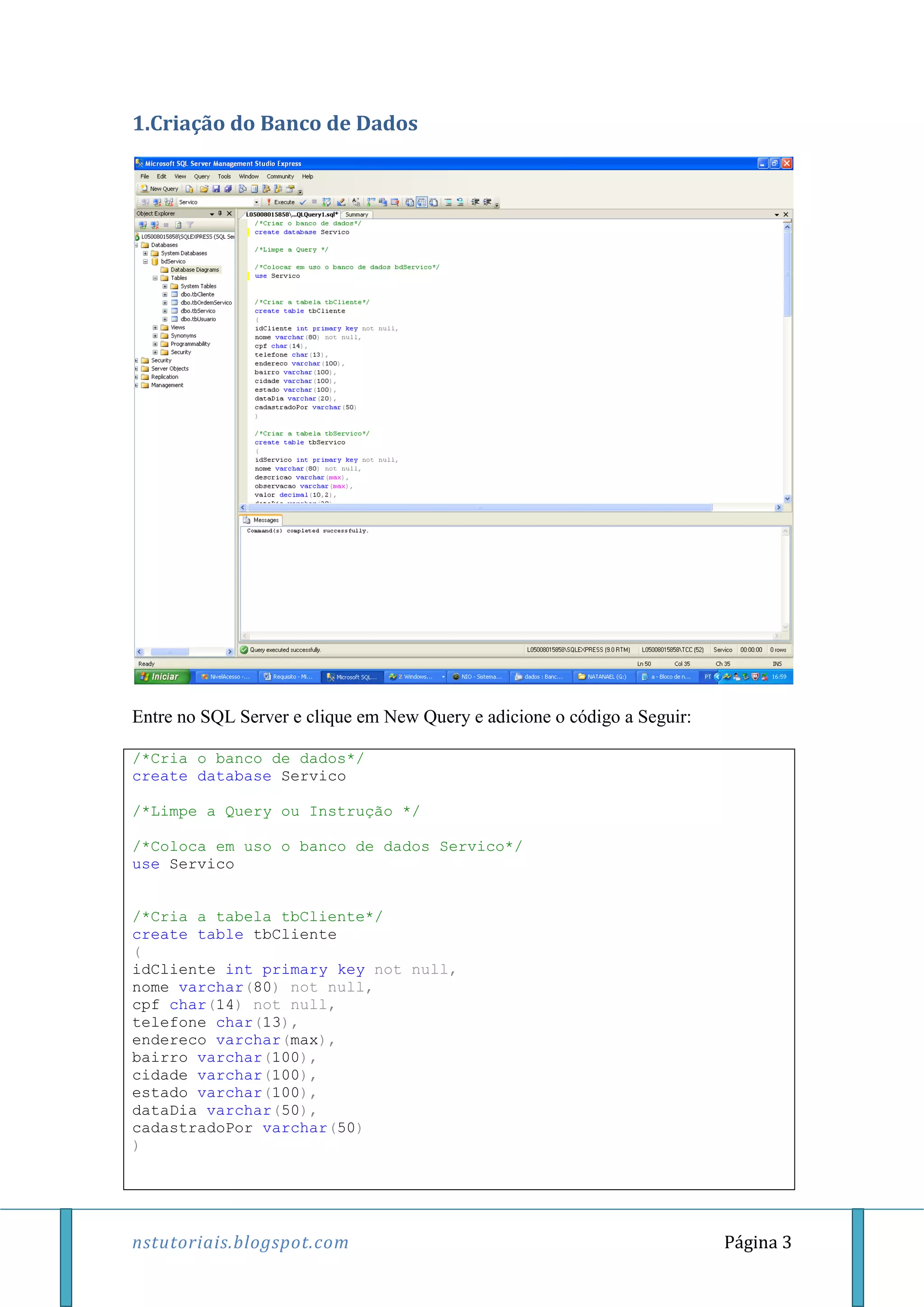Screen dimensions: 924x1307
Task: Click the Comment Out Lines icon
Action: (448, 202)
